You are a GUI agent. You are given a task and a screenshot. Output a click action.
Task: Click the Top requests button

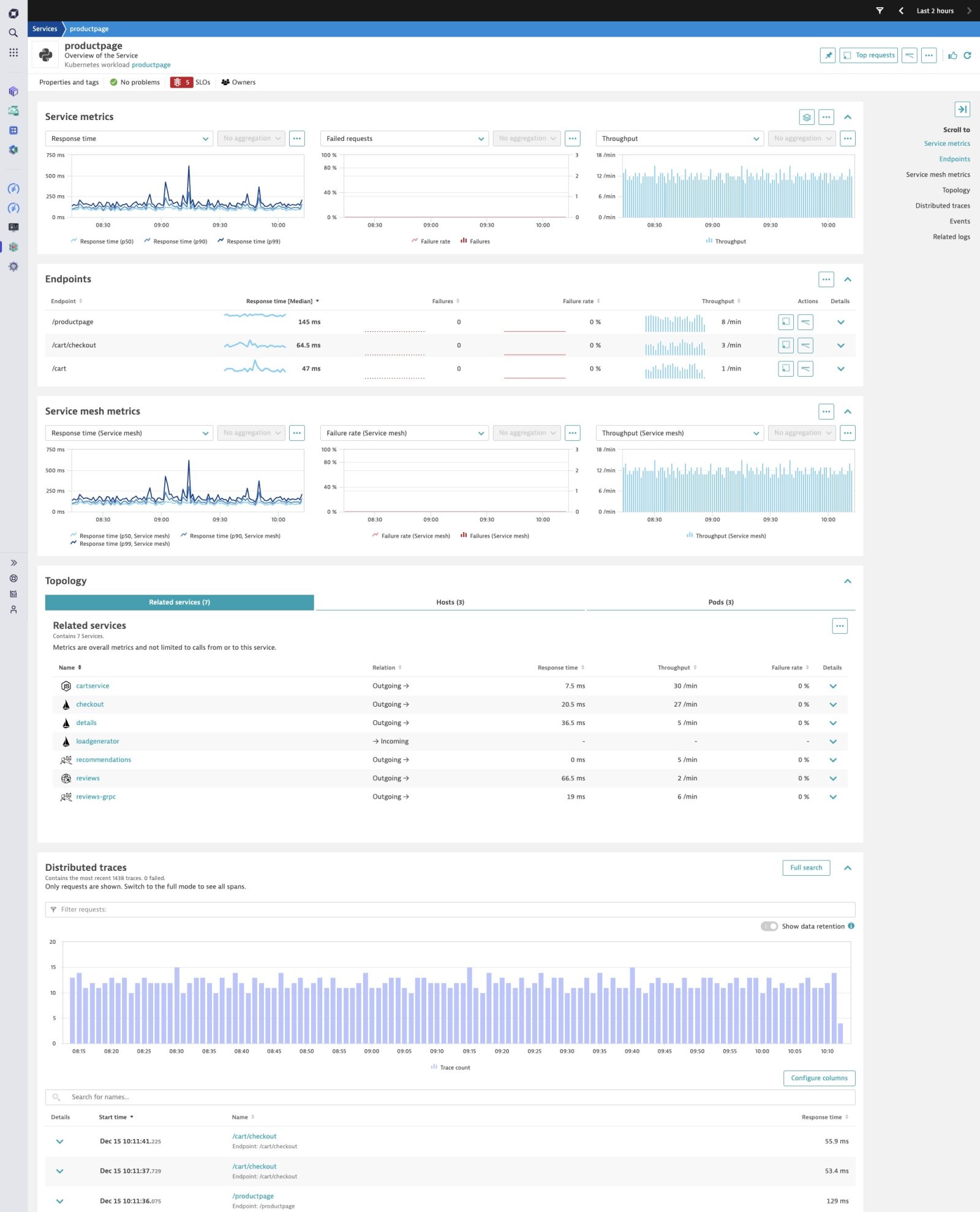coord(868,55)
